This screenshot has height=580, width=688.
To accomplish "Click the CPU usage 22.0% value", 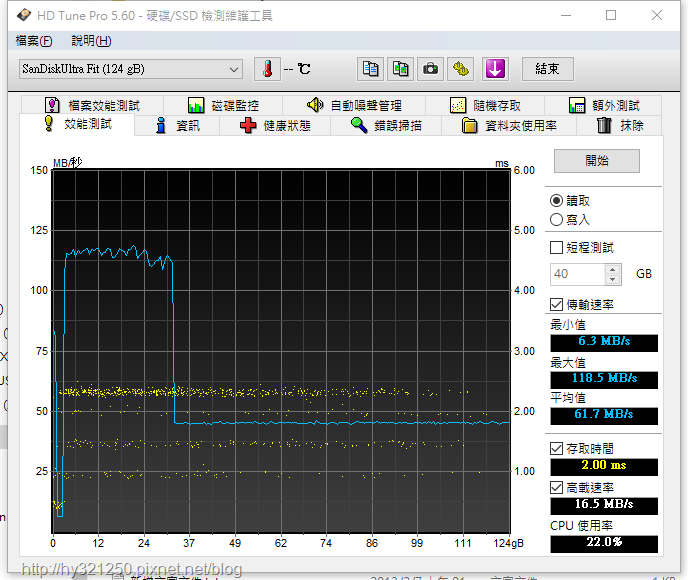I will (x=604, y=544).
